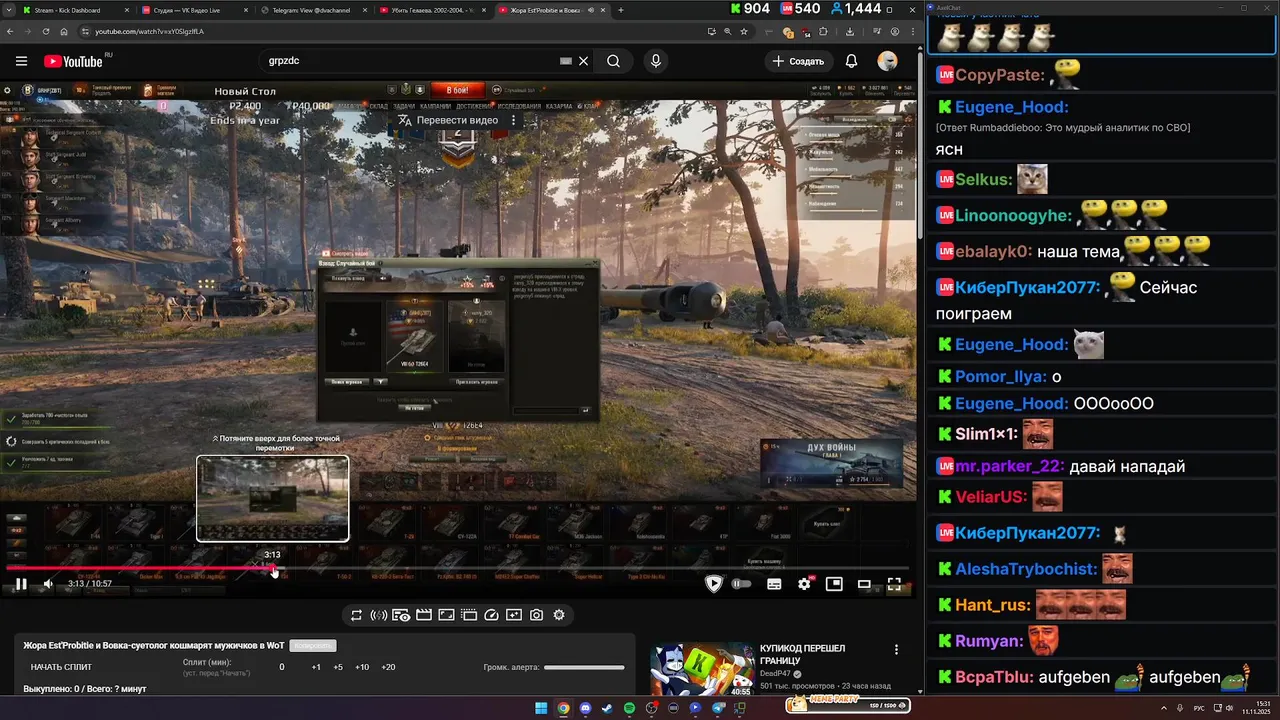Open КУПИКОД ПЕРЕШЕЛ ГРАНИЦУ video thumbnail
Image resolution: width=1280 pixels, height=720 pixels.
(x=702, y=669)
